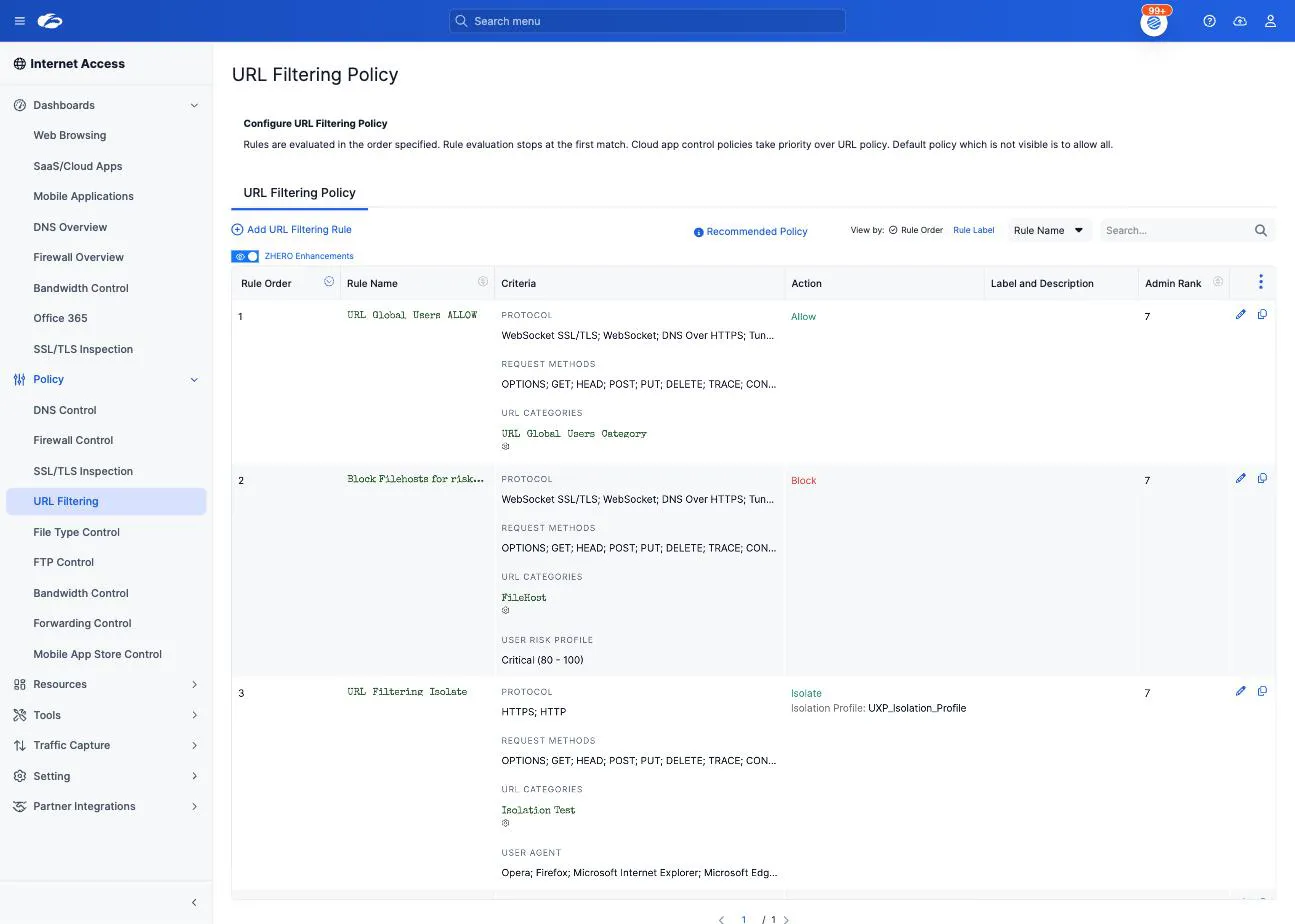The width and height of the screenshot is (1295, 924).
Task: Open the table column options kebab menu
Action: pos(1261,282)
